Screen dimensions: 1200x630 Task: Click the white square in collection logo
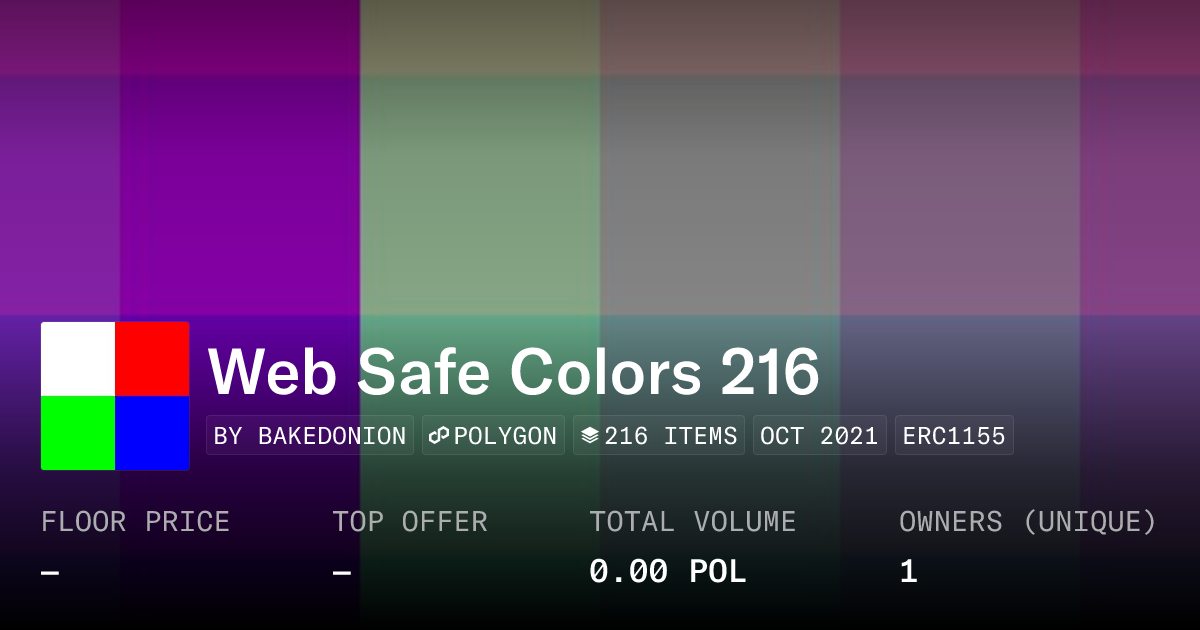tap(78, 359)
